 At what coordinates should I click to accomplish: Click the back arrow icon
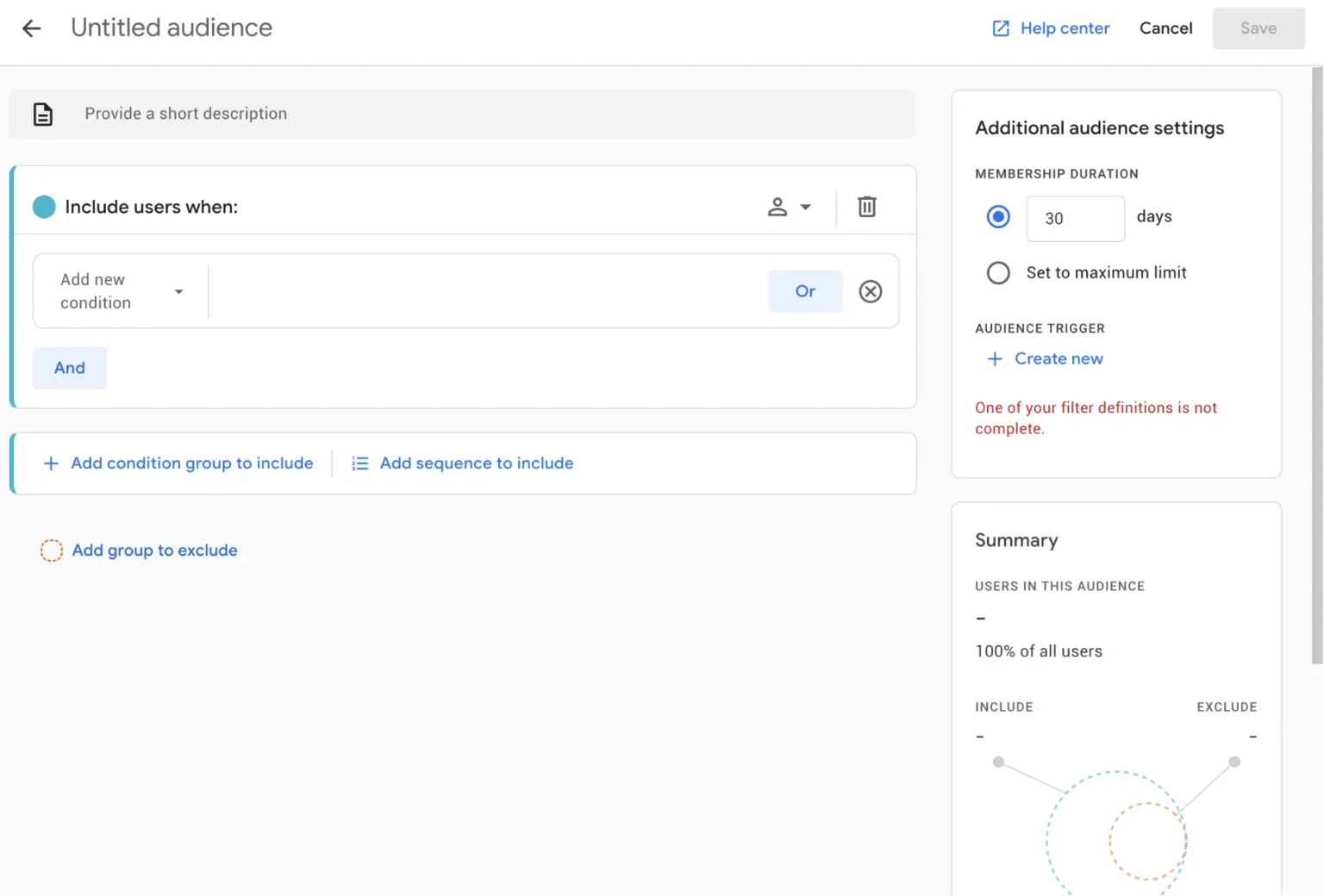(32, 28)
